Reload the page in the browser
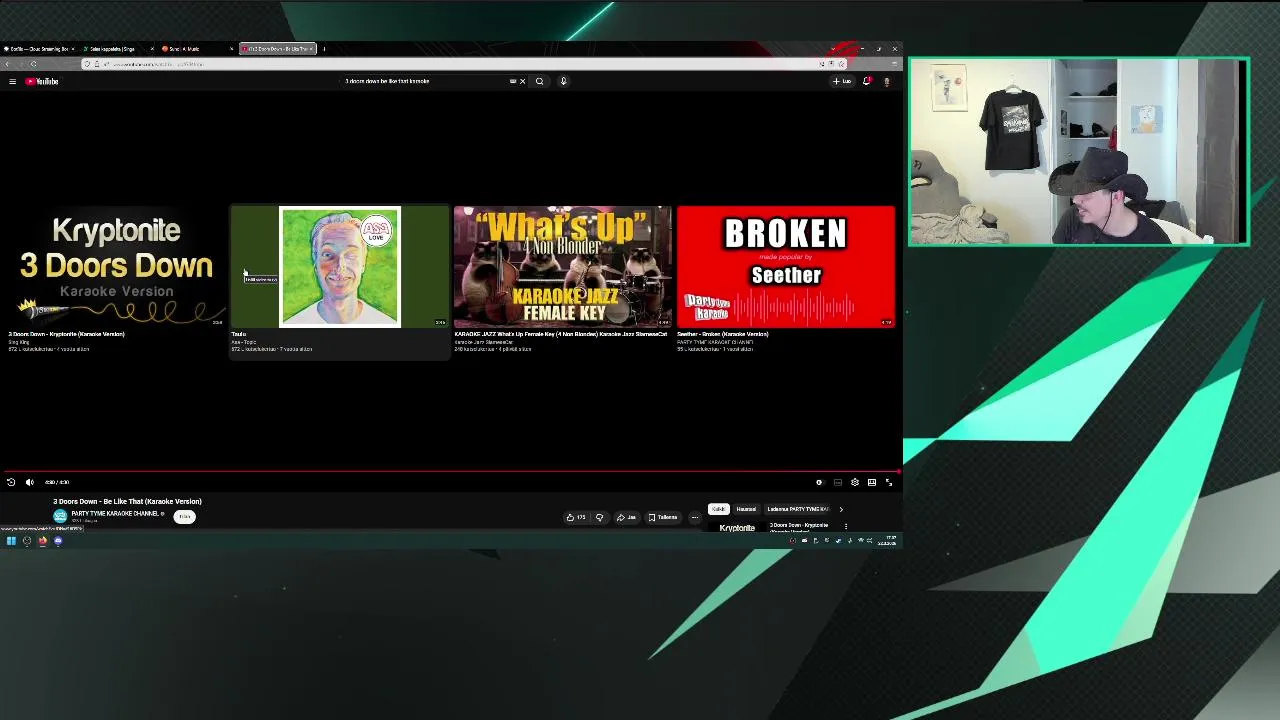The image size is (1280, 720). click(33, 64)
